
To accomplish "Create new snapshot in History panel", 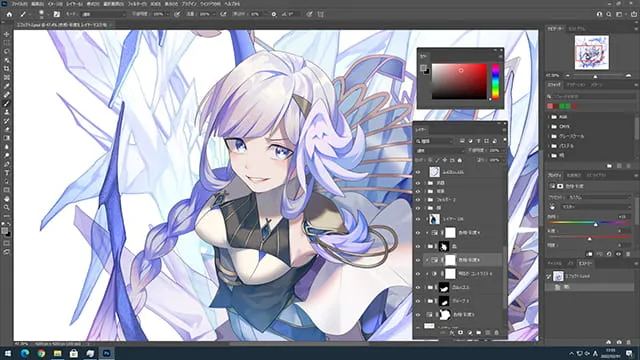I will coord(619,342).
